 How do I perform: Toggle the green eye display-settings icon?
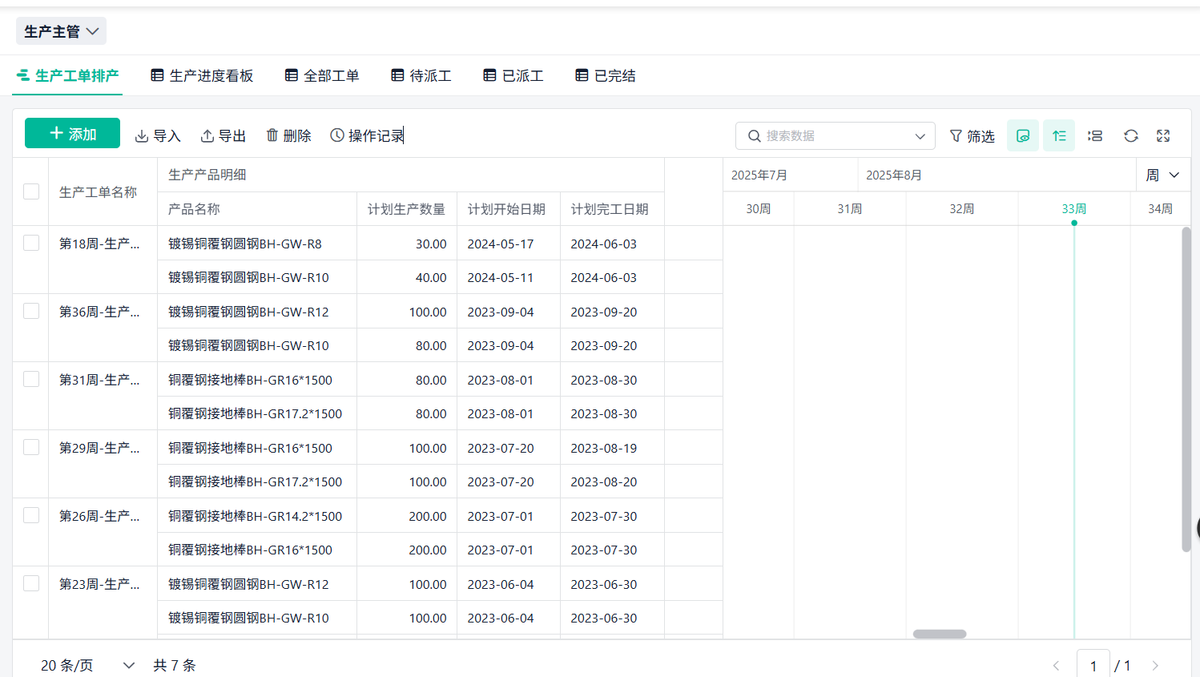(1022, 136)
